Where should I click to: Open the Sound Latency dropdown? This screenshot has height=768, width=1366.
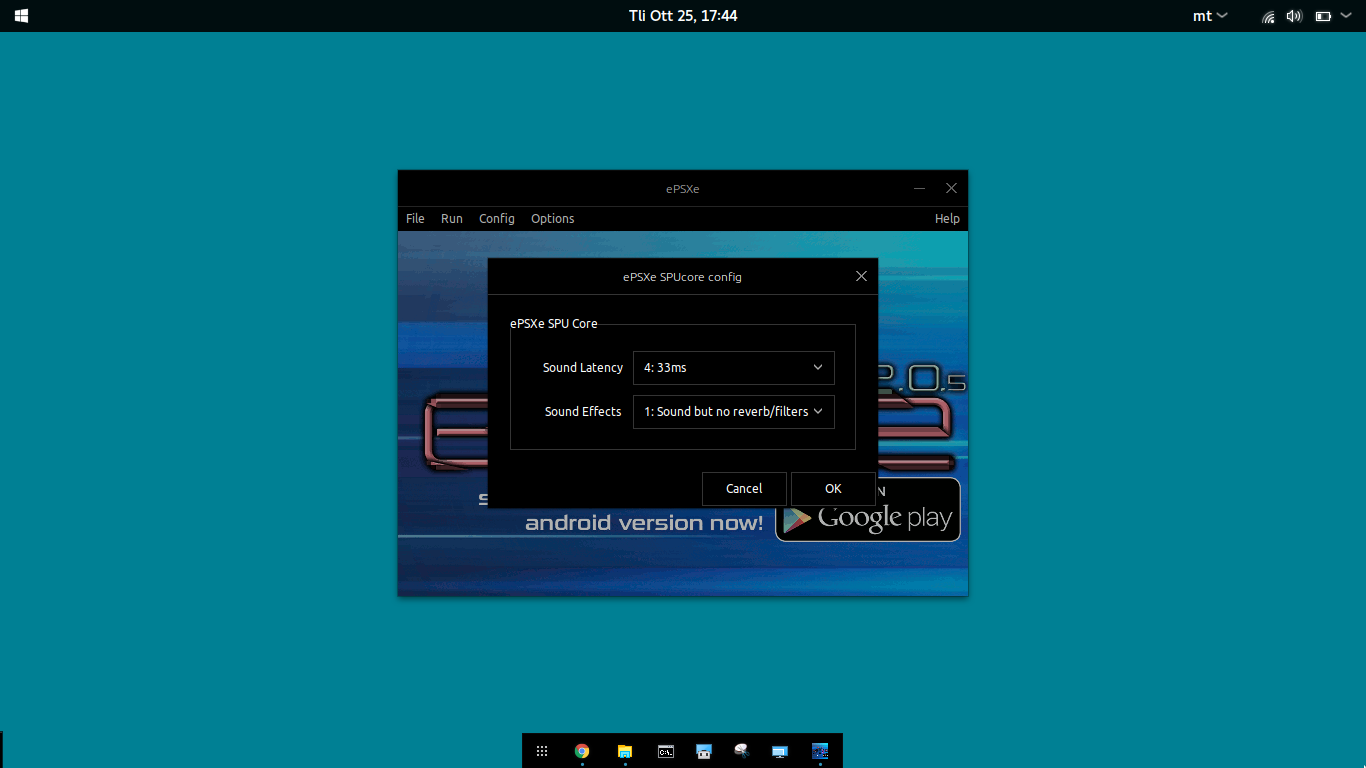pyautogui.click(x=733, y=368)
